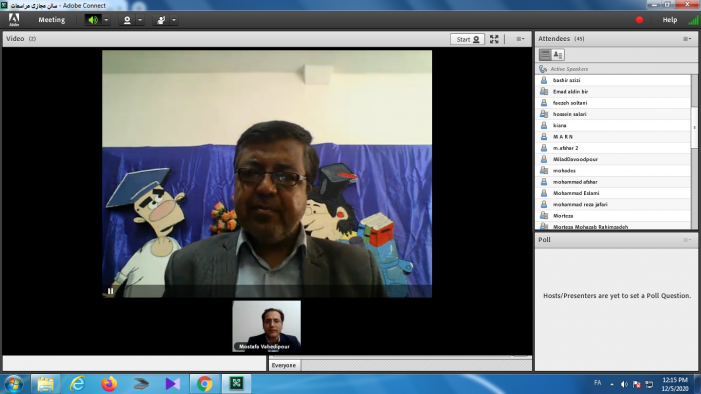Image resolution: width=701 pixels, height=394 pixels.
Task: Switch to attendee status view icon
Action: (x=558, y=55)
